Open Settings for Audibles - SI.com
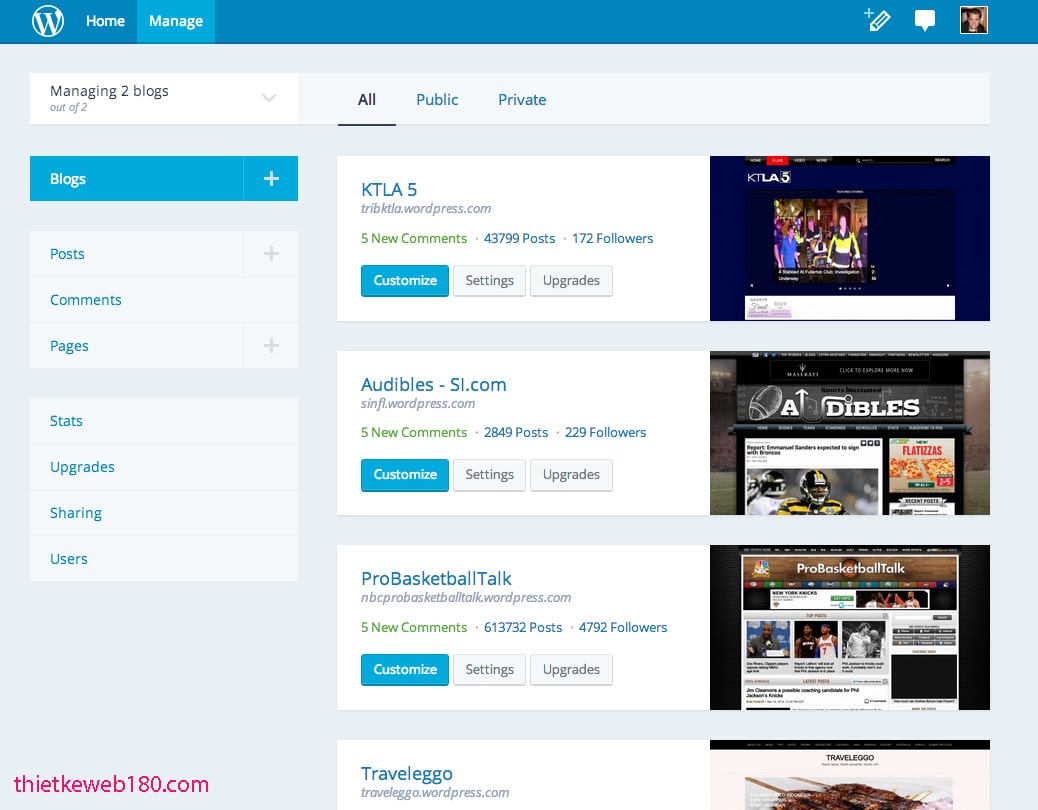Screen dimensions: 1038x810 point(489,475)
